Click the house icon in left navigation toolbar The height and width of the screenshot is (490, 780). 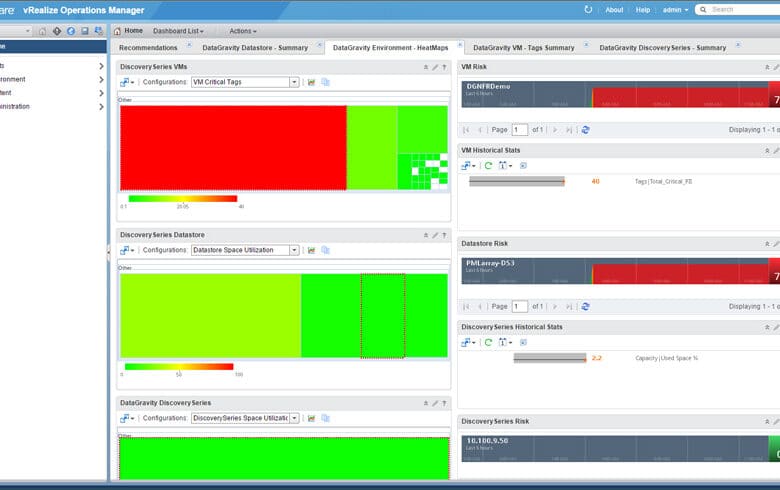(43, 31)
